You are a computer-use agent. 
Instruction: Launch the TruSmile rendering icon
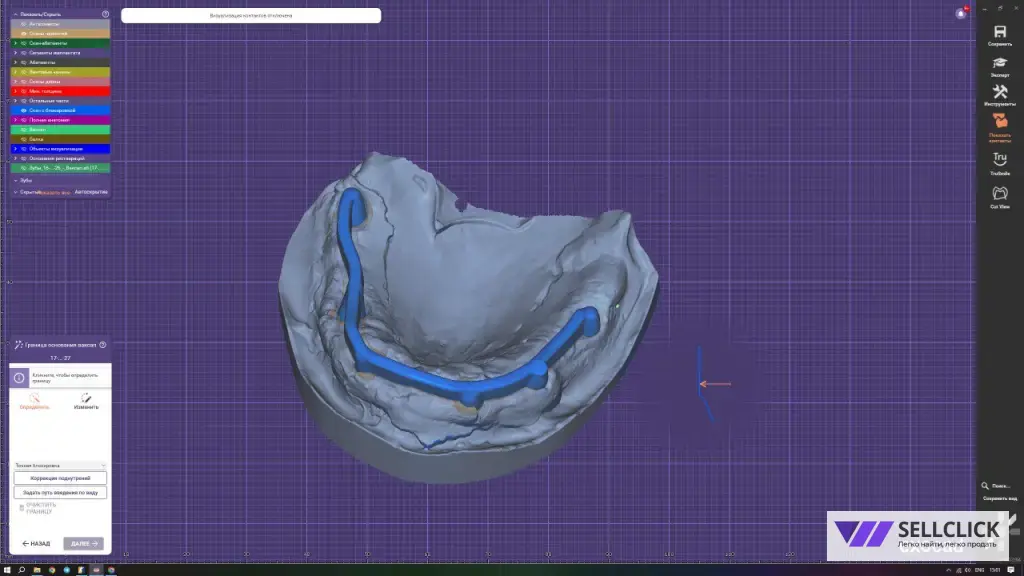pyautogui.click(x=999, y=160)
